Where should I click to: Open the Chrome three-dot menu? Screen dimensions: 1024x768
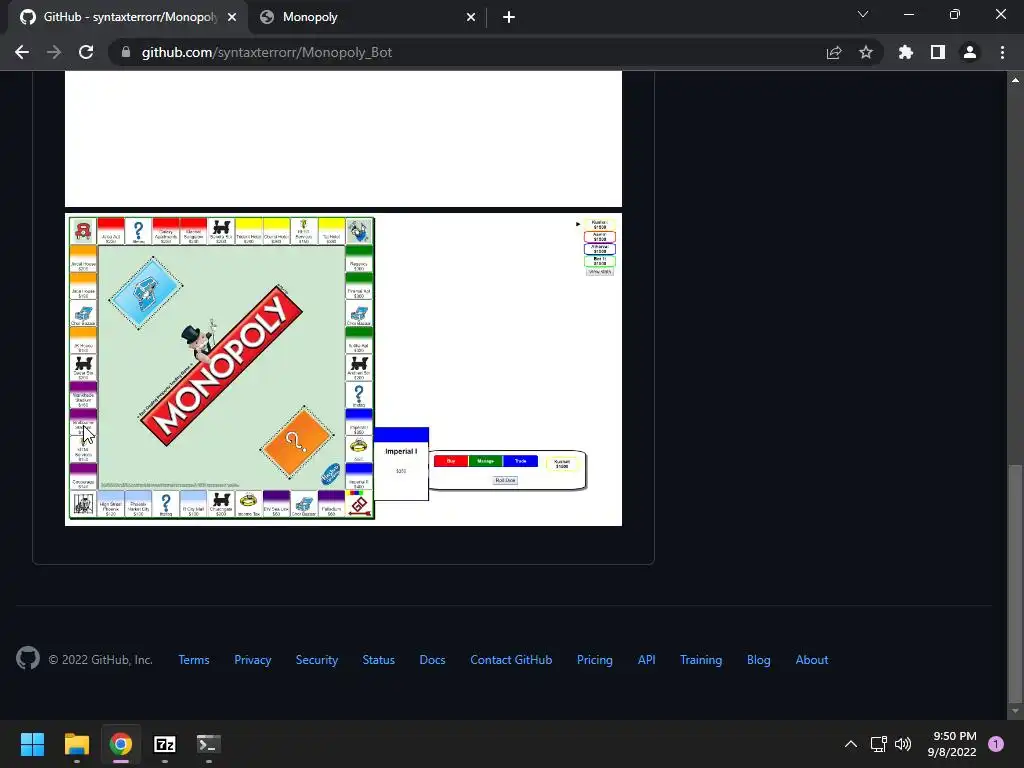pos(1002,52)
